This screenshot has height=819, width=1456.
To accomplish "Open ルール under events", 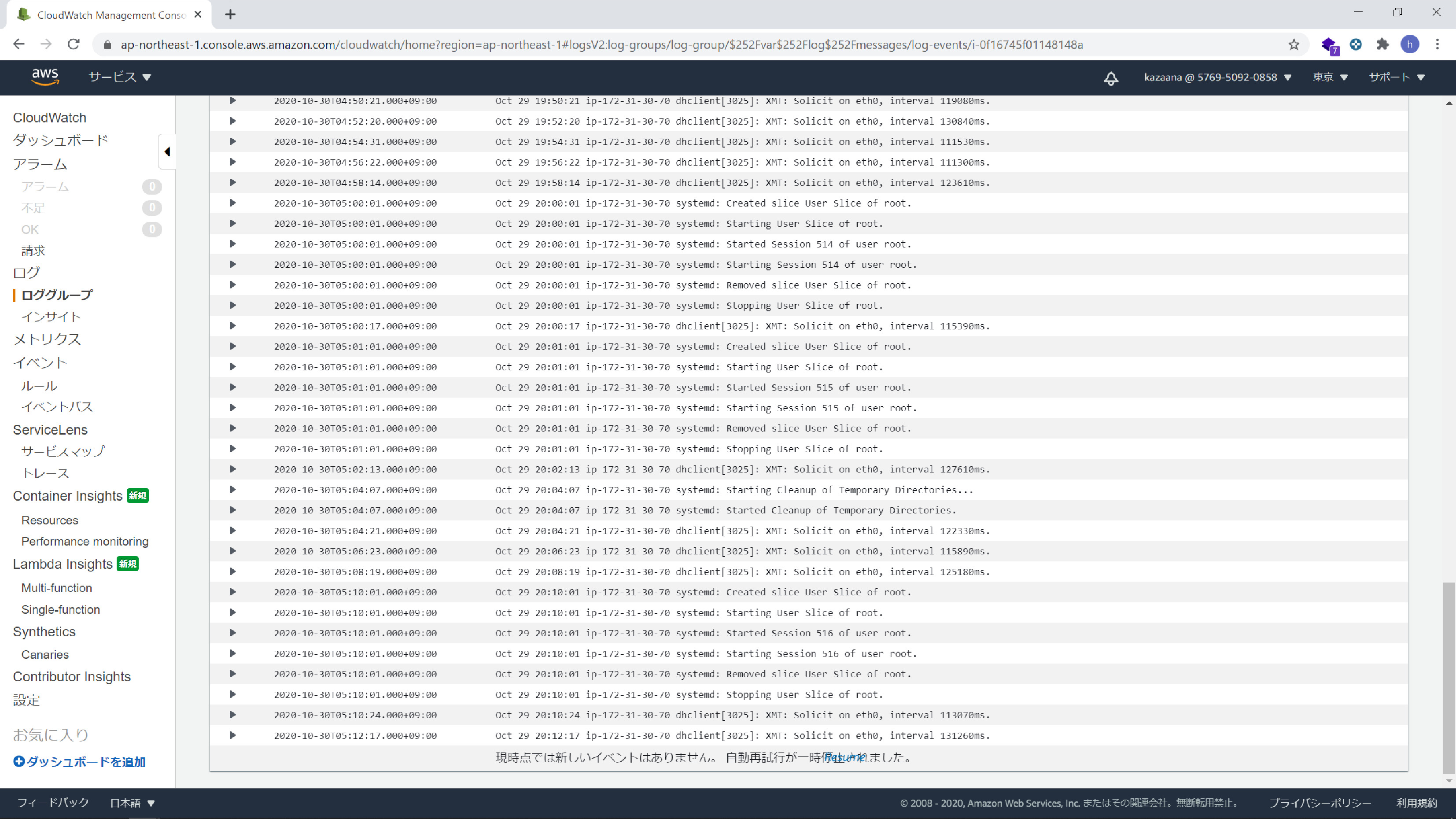I will pos(39,386).
